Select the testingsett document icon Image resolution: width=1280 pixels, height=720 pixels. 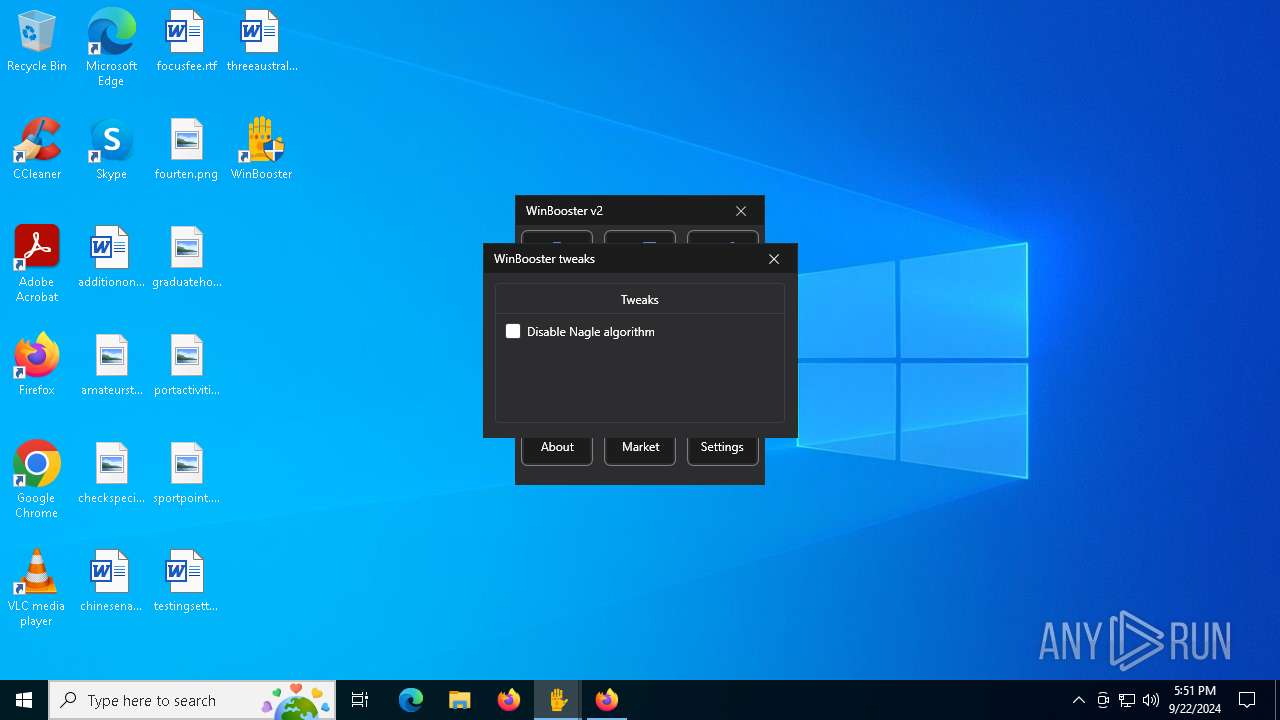point(186,582)
